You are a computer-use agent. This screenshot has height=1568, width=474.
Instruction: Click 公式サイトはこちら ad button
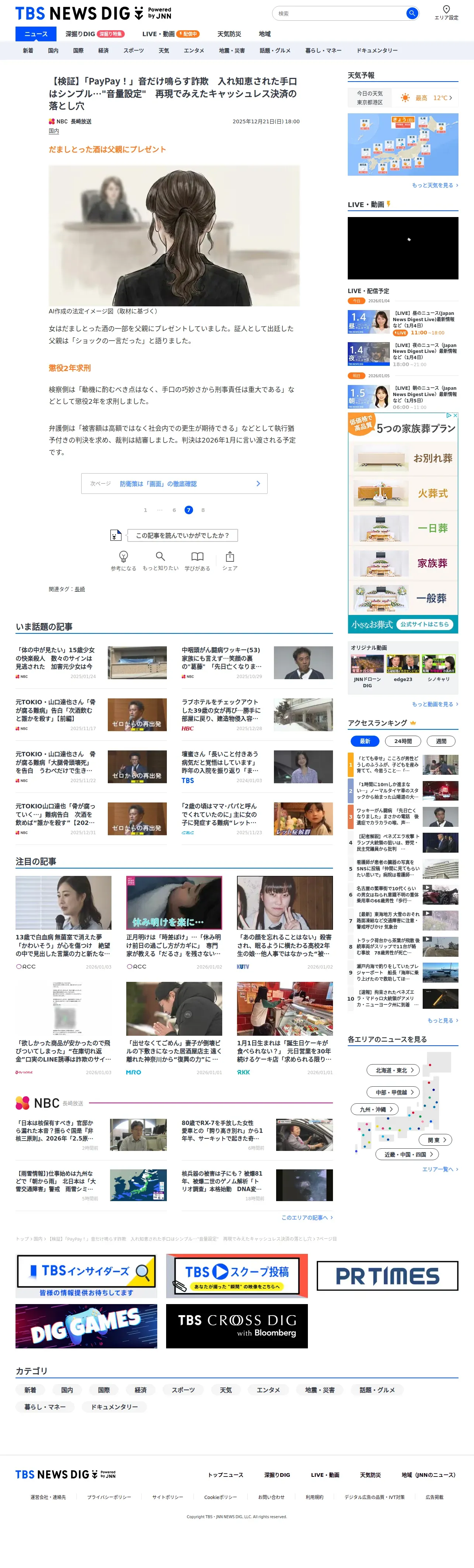[425, 624]
